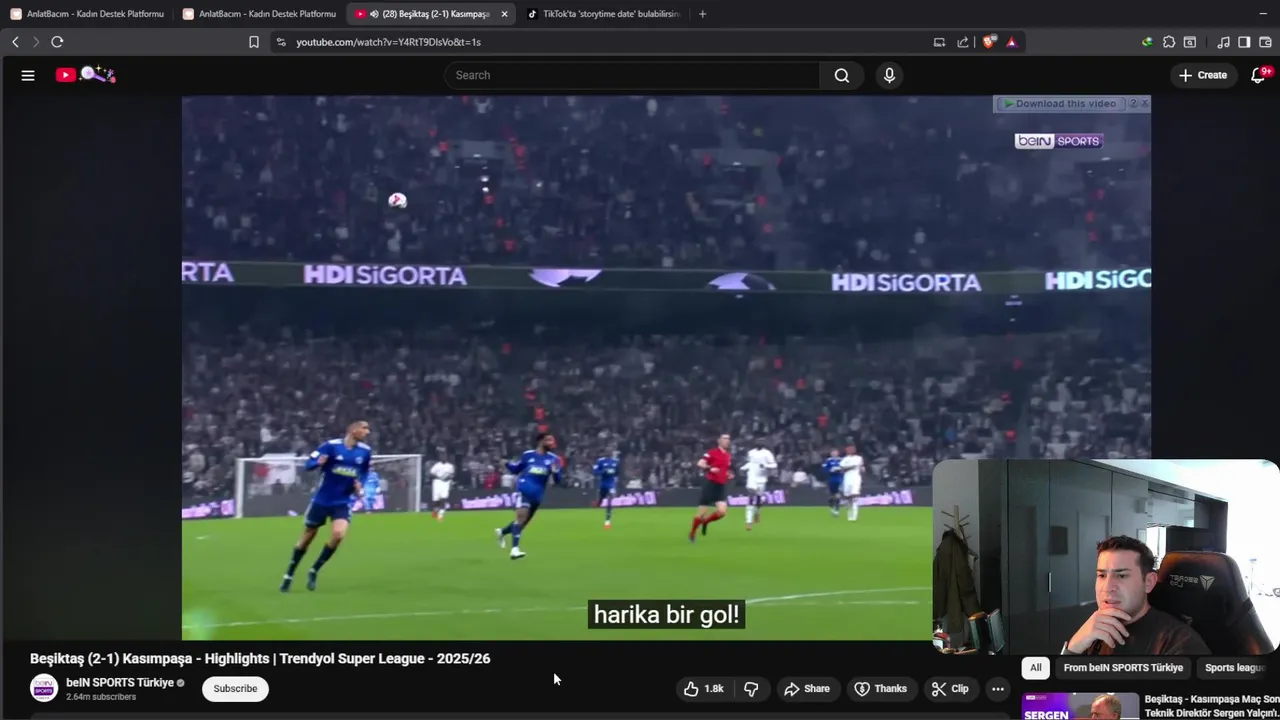The width and height of the screenshot is (1280, 720).
Task: Open a new browser tab
Action: [x=702, y=14]
